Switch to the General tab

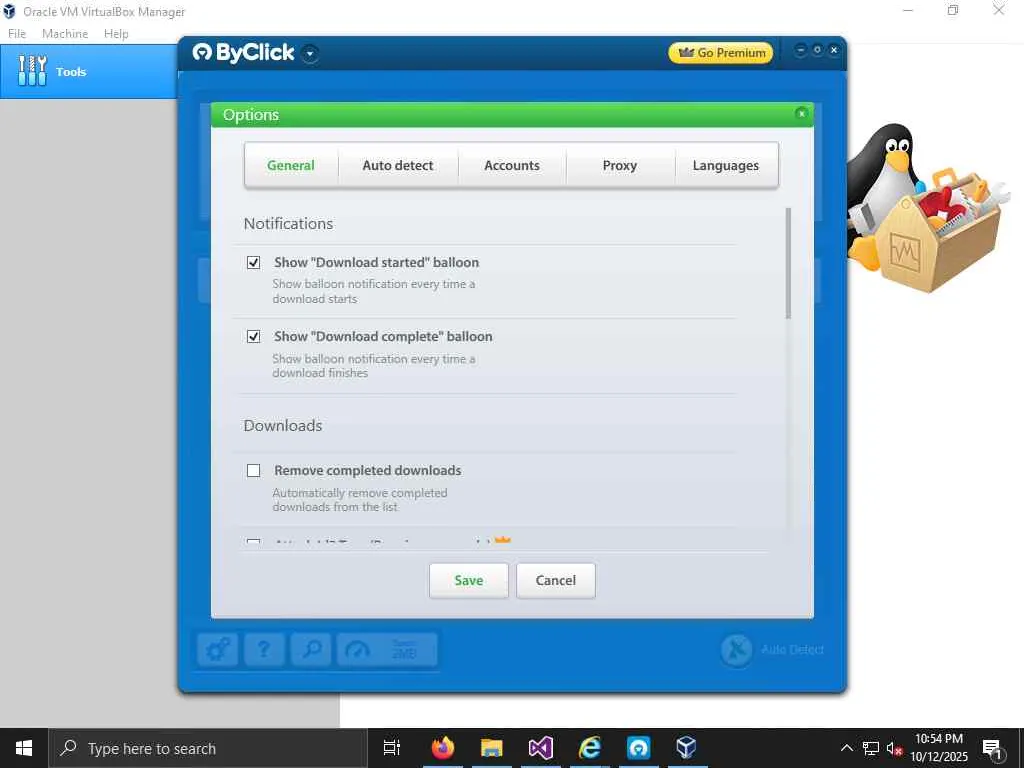click(291, 165)
